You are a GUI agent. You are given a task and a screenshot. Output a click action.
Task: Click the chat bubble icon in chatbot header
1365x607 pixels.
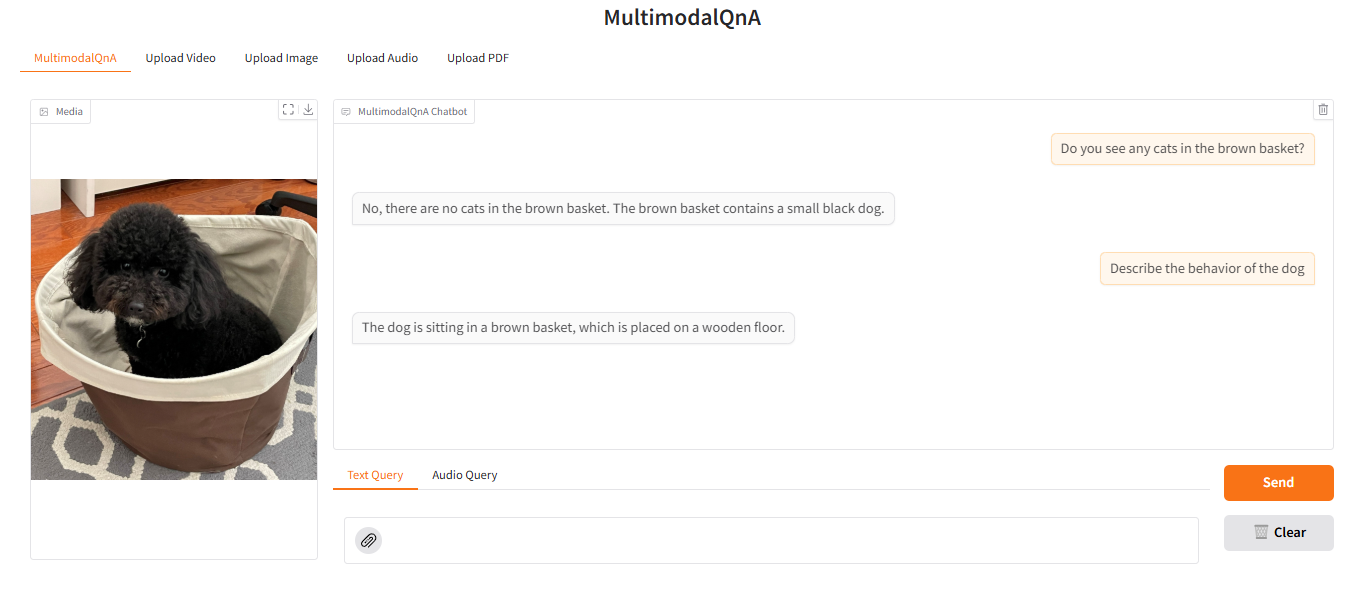348,111
